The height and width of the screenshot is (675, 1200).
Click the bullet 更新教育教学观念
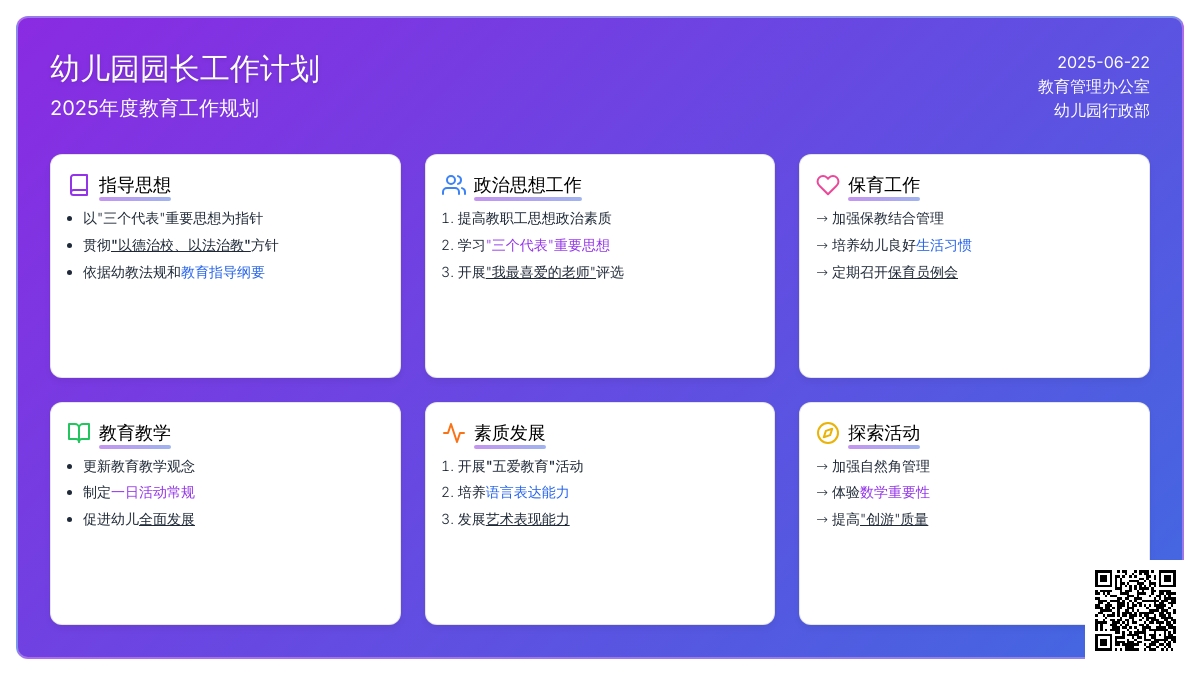coord(139,466)
